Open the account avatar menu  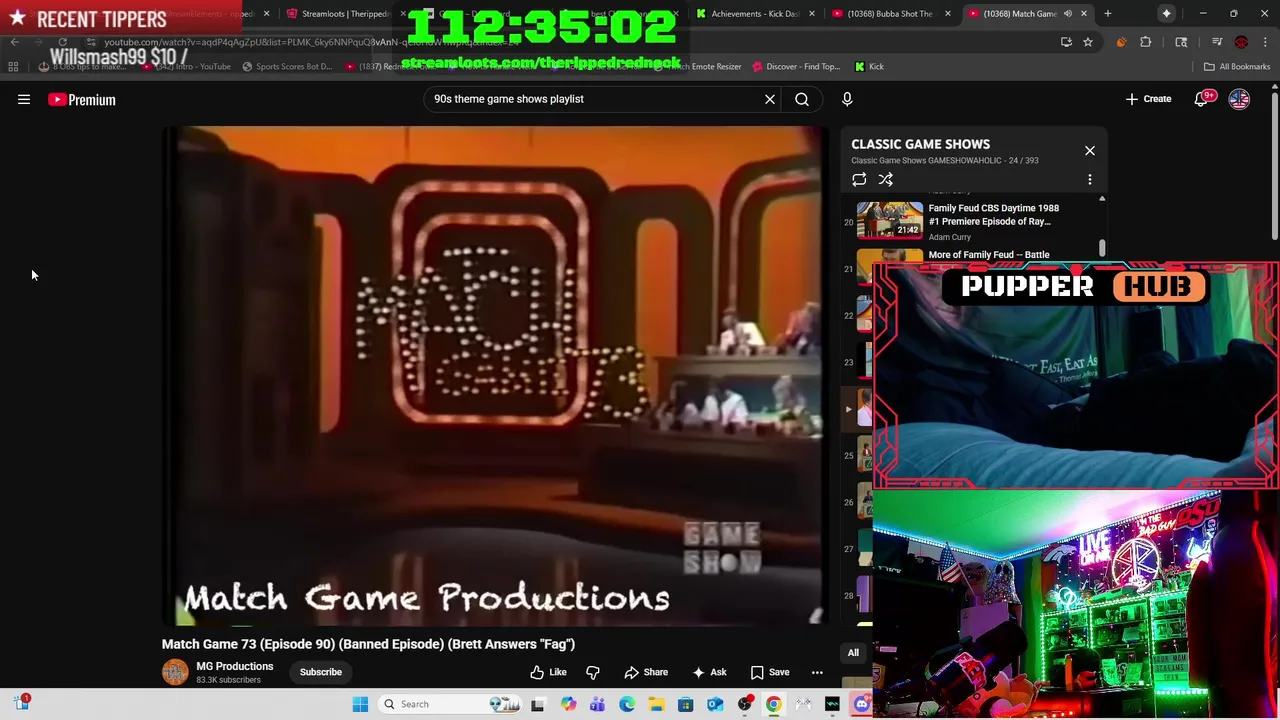pos(1239,99)
